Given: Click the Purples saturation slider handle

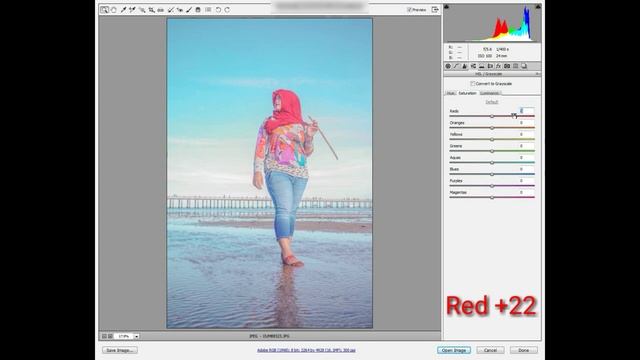Looking at the screenshot, I should coord(492,186).
